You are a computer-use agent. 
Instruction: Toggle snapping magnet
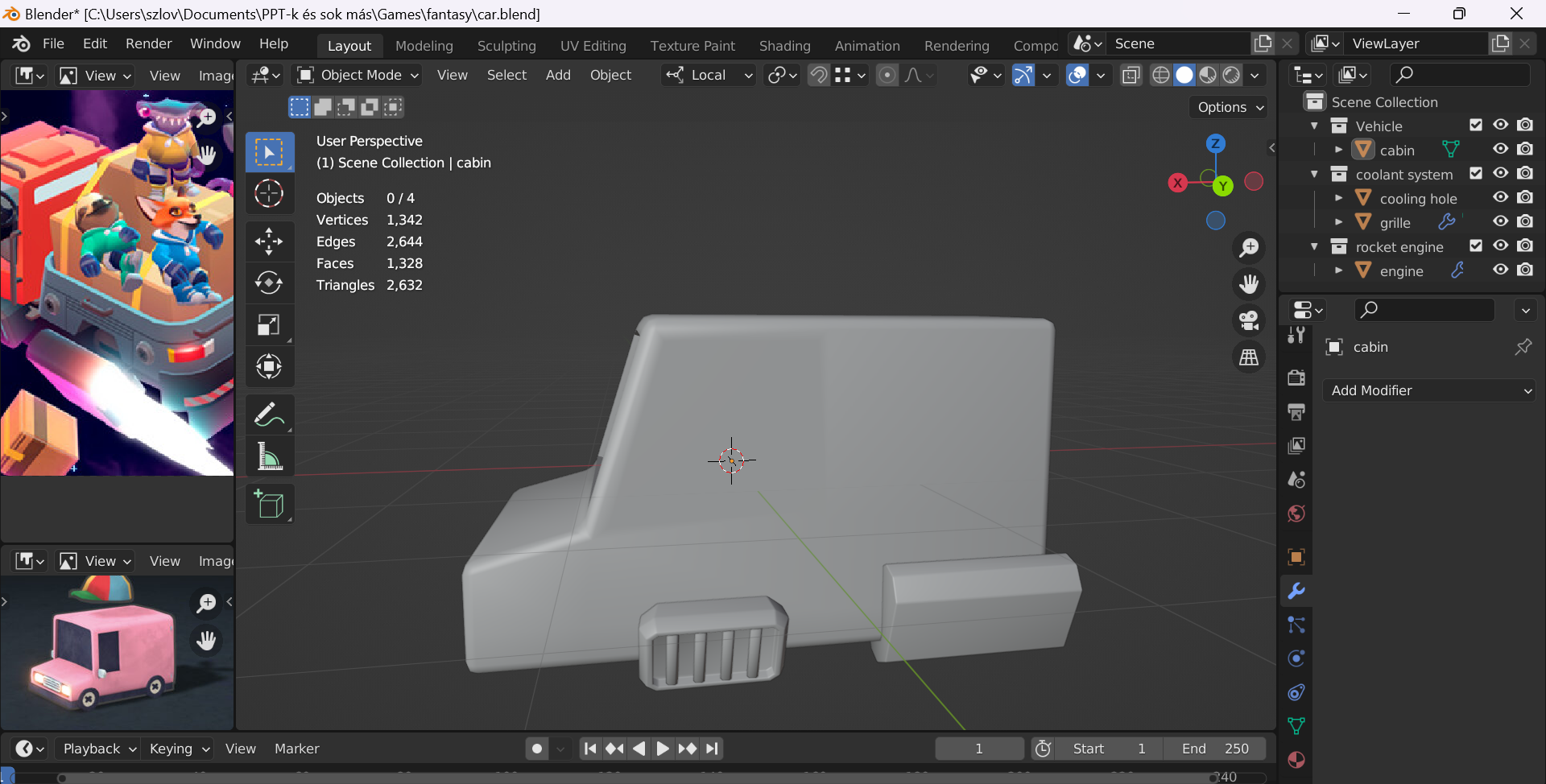pyautogui.click(x=818, y=75)
